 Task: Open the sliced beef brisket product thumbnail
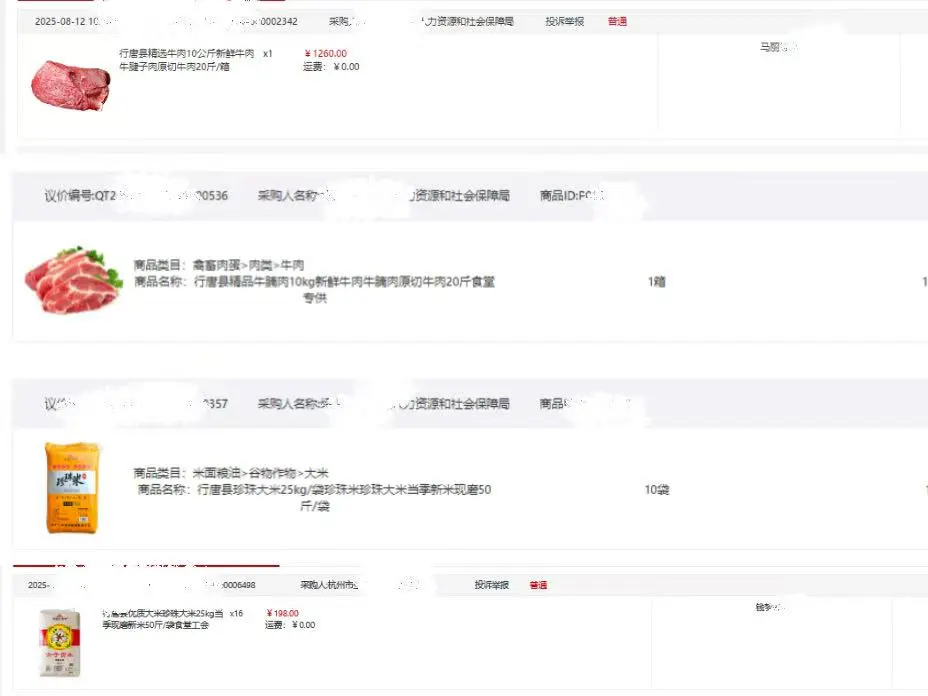click(x=73, y=280)
